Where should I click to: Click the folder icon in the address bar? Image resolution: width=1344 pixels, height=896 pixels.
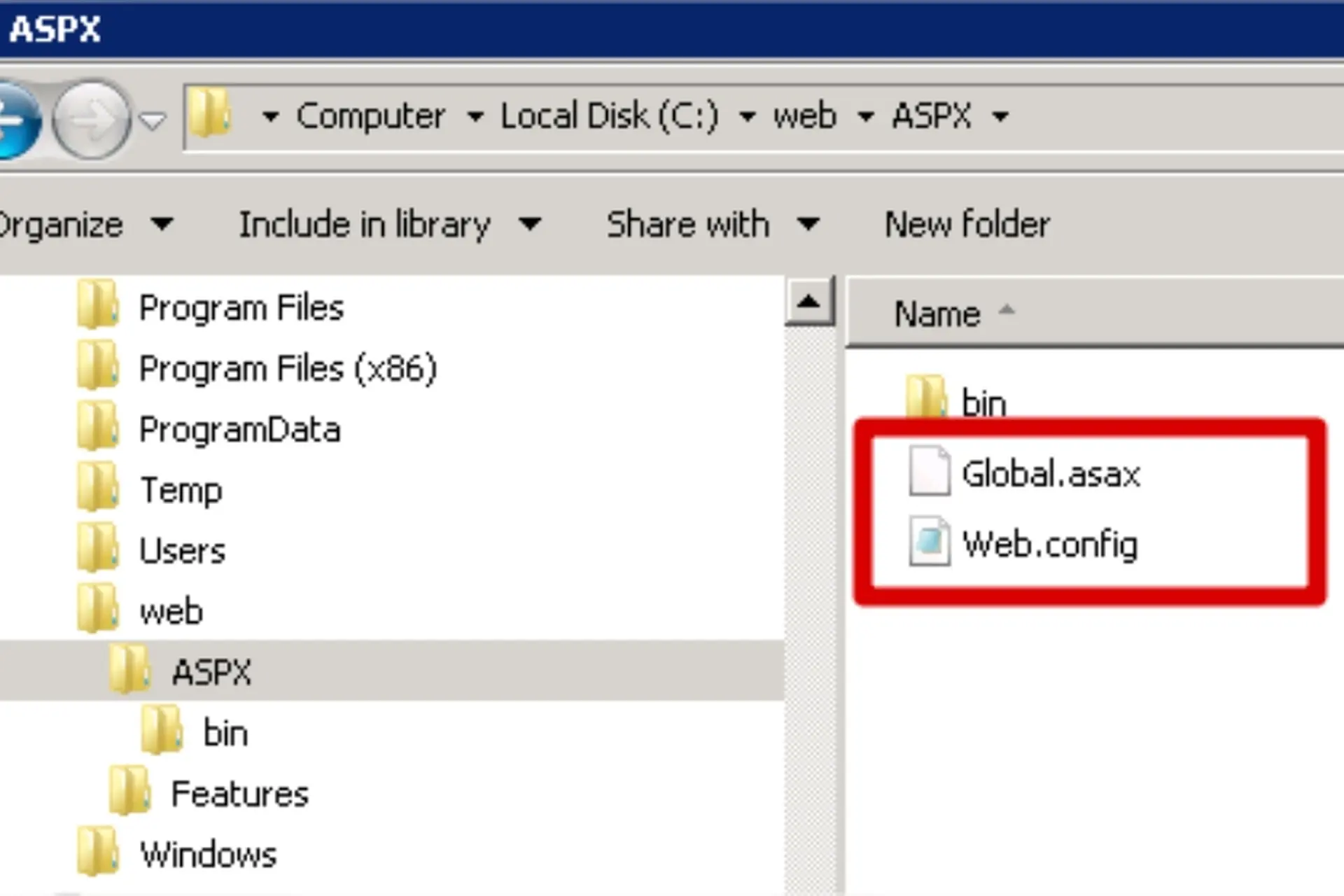[x=210, y=115]
